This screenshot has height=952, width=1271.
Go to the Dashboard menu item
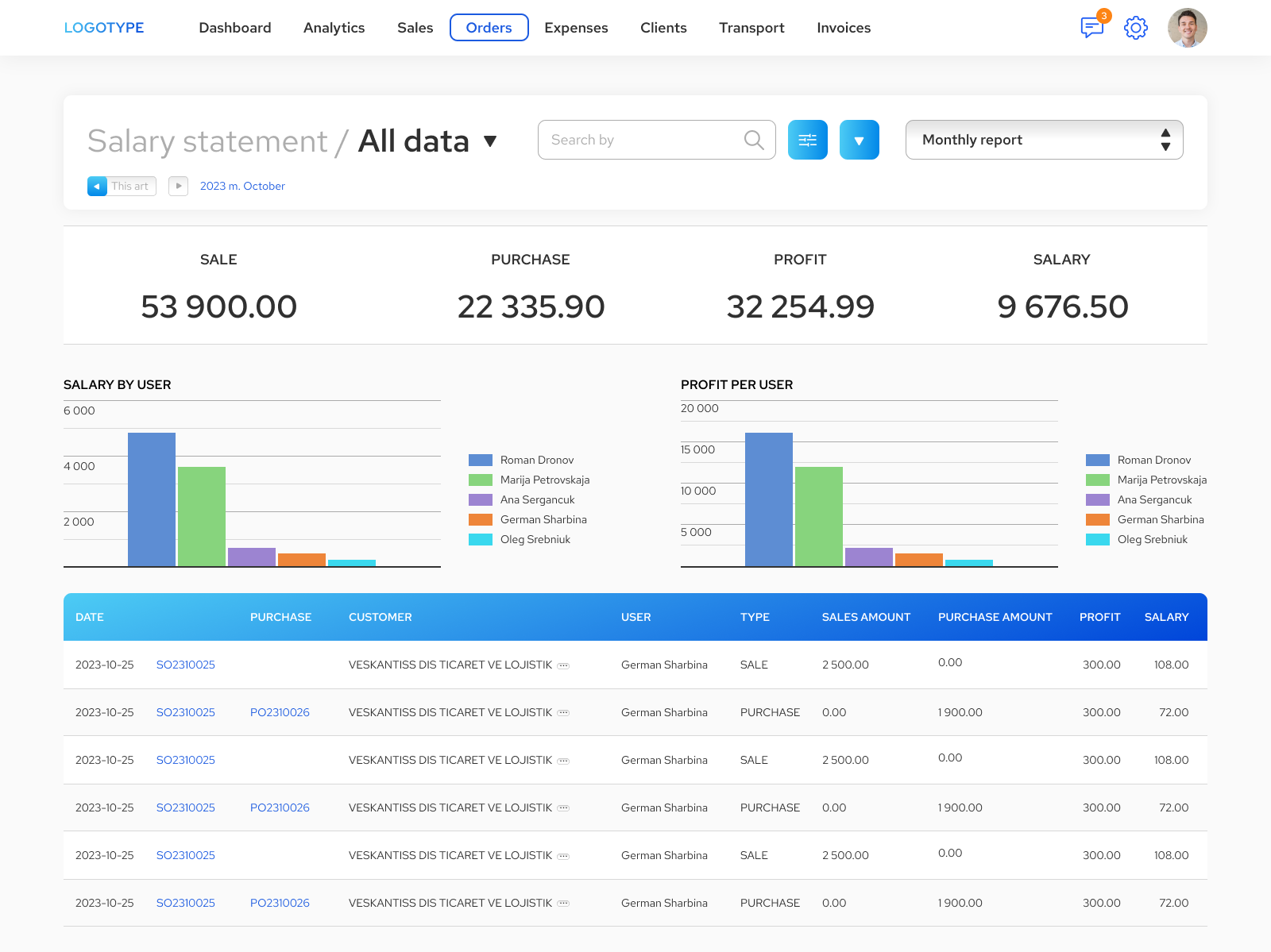pos(235,28)
